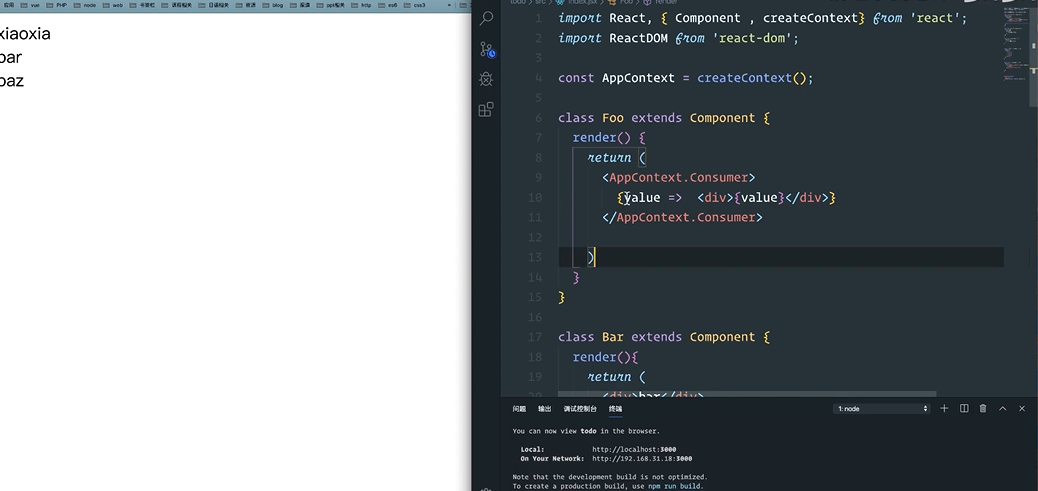The width and height of the screenshot is (1038, 491).
Task: Open the Debug view bug icon
Action: pos(487,79)
